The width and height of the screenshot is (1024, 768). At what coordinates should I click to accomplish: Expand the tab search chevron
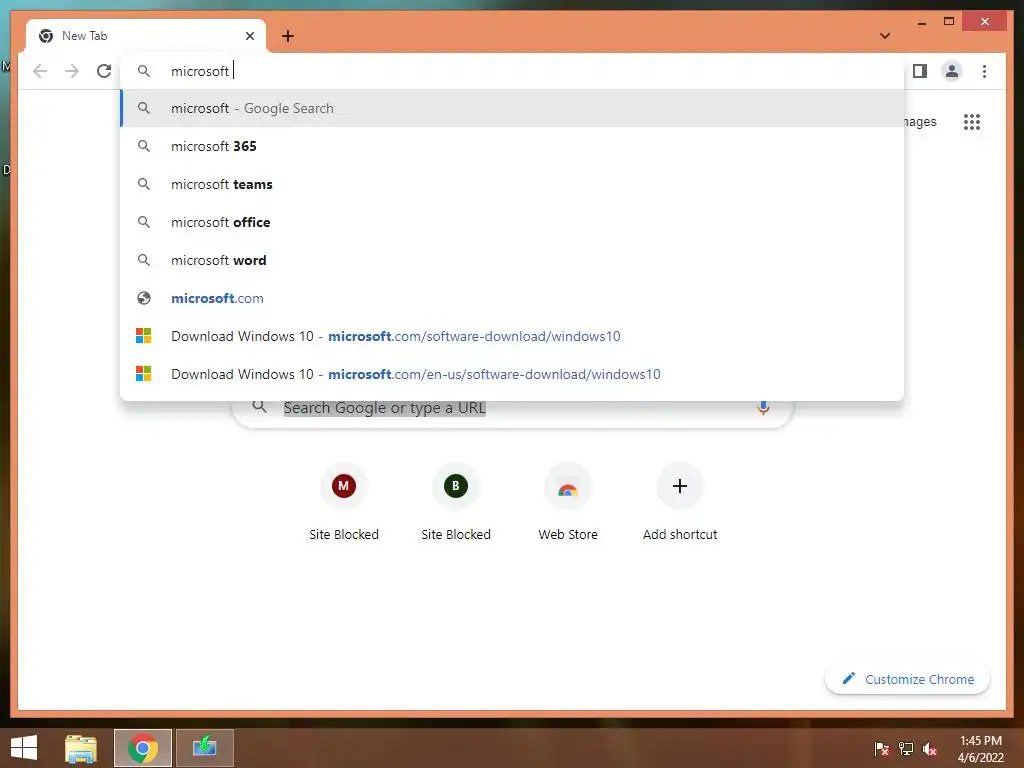click(885, 36)
